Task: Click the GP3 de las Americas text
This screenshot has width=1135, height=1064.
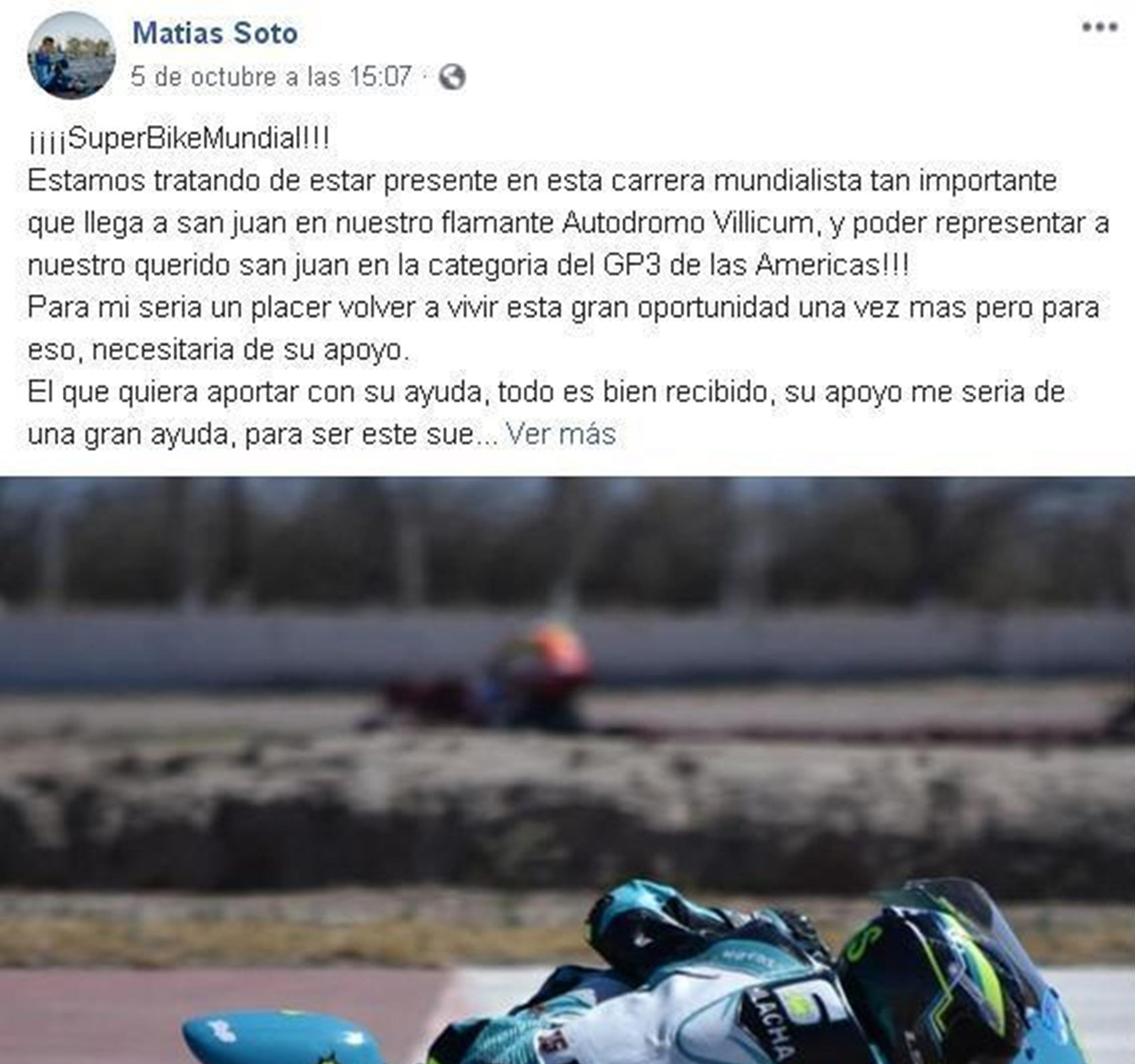Action: (755, 266)
